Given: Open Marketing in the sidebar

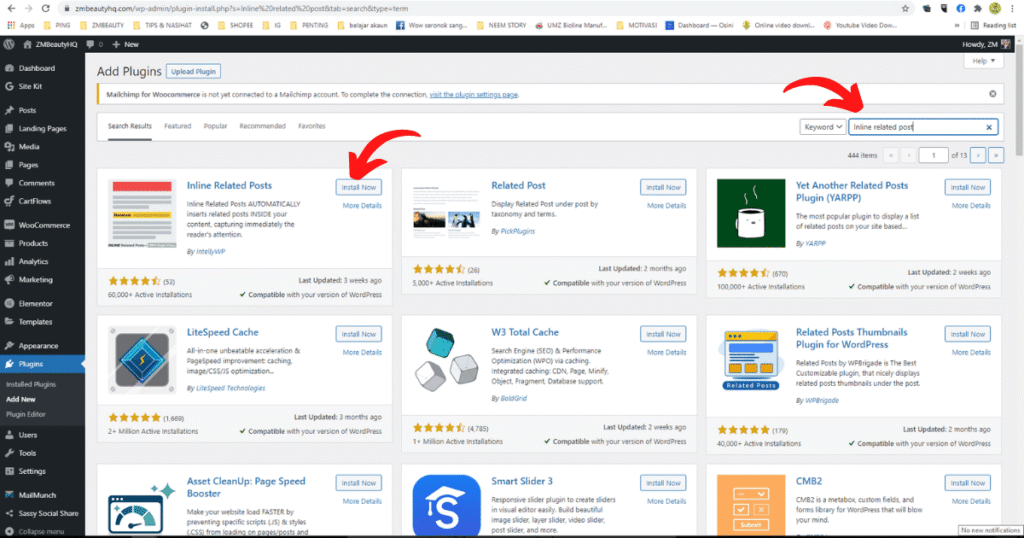Looking at the screenshot, I should [35, 280].
